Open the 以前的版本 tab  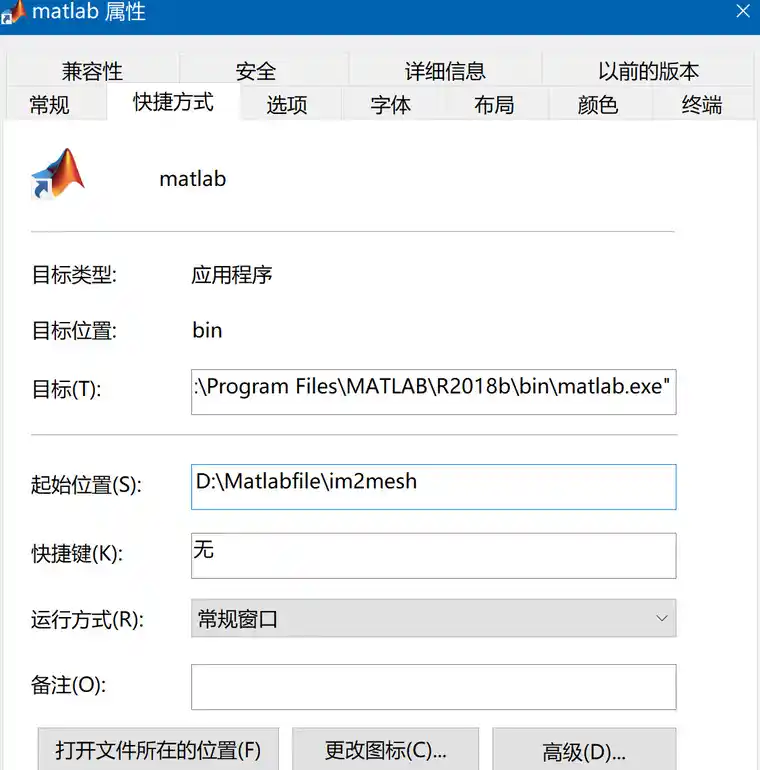point(648,70)
